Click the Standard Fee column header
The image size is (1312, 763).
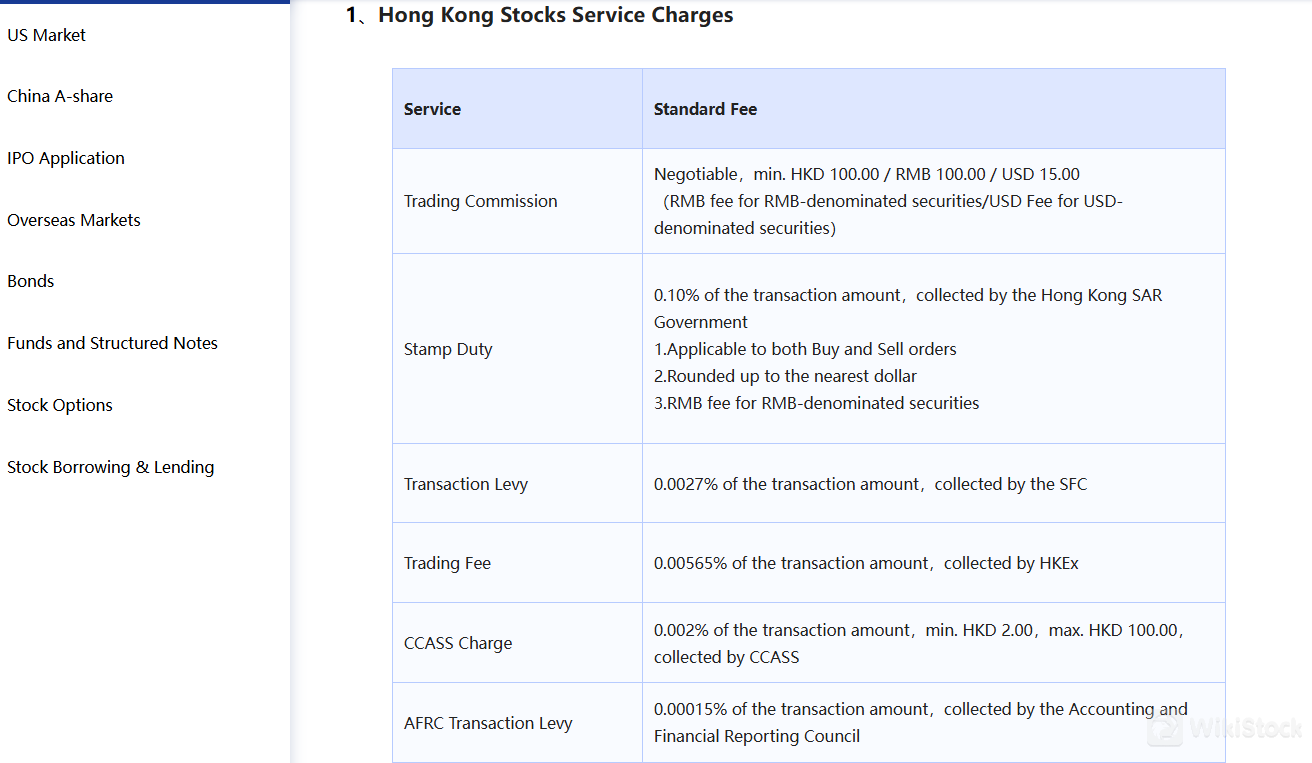pyautogui.click(x=705, y=109)
